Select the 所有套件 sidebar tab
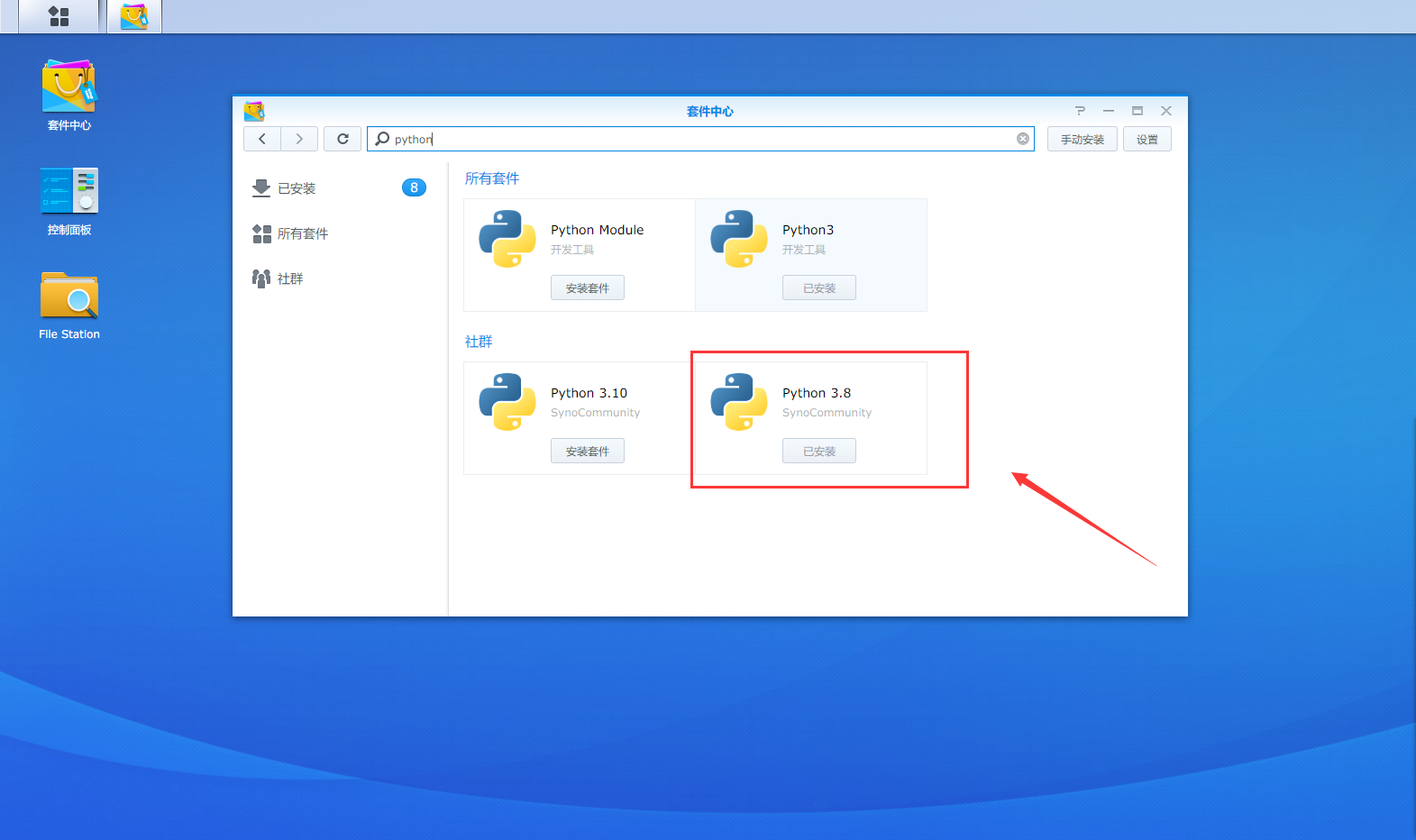 pyautogui.click(x=302, y=233)
